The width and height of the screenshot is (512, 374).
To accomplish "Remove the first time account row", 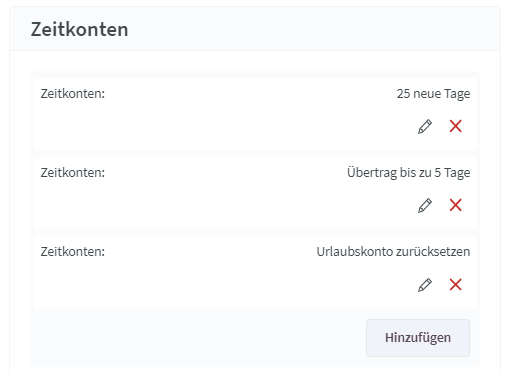I will point(455,126).
